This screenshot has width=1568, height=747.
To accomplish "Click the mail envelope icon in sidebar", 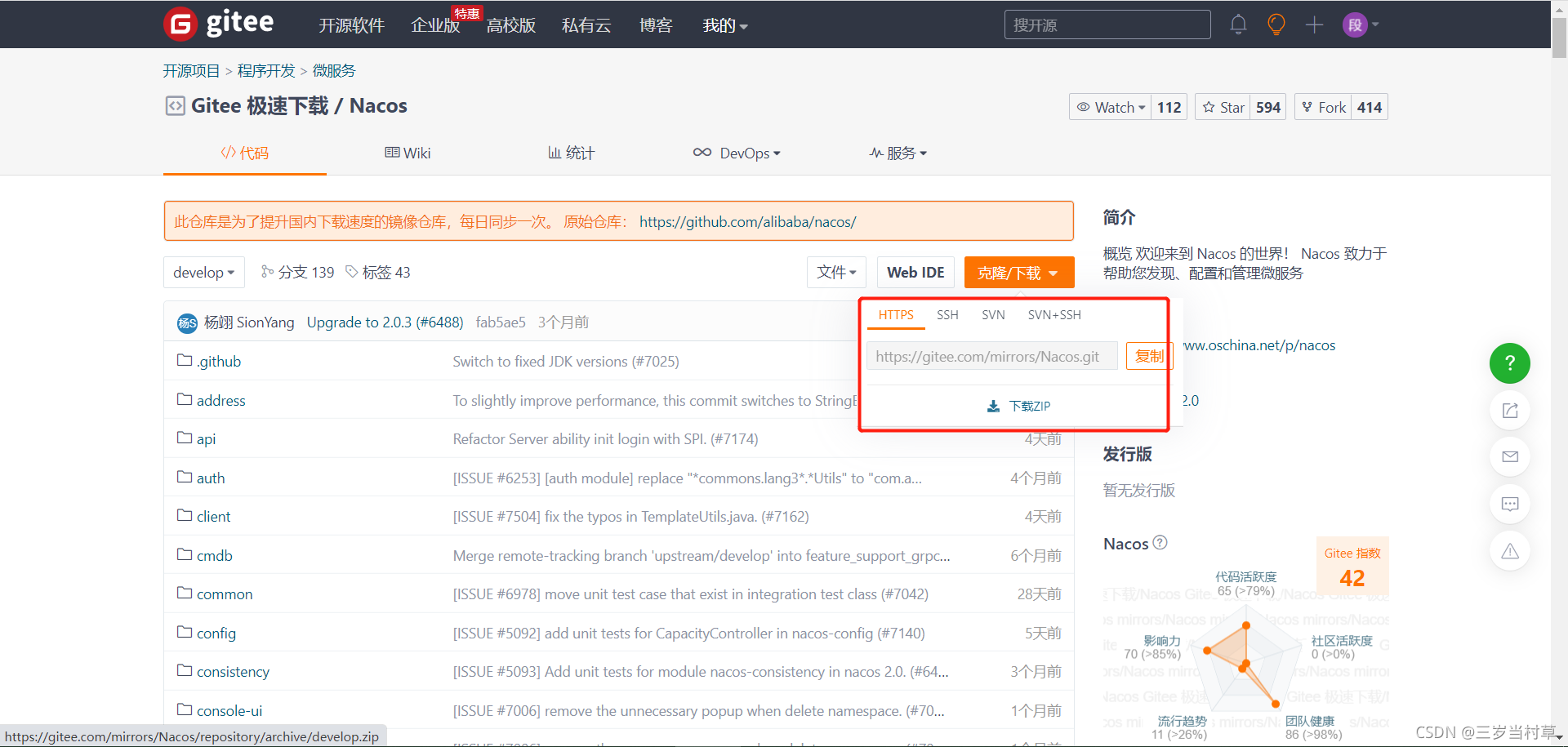I will (1510, 456).
